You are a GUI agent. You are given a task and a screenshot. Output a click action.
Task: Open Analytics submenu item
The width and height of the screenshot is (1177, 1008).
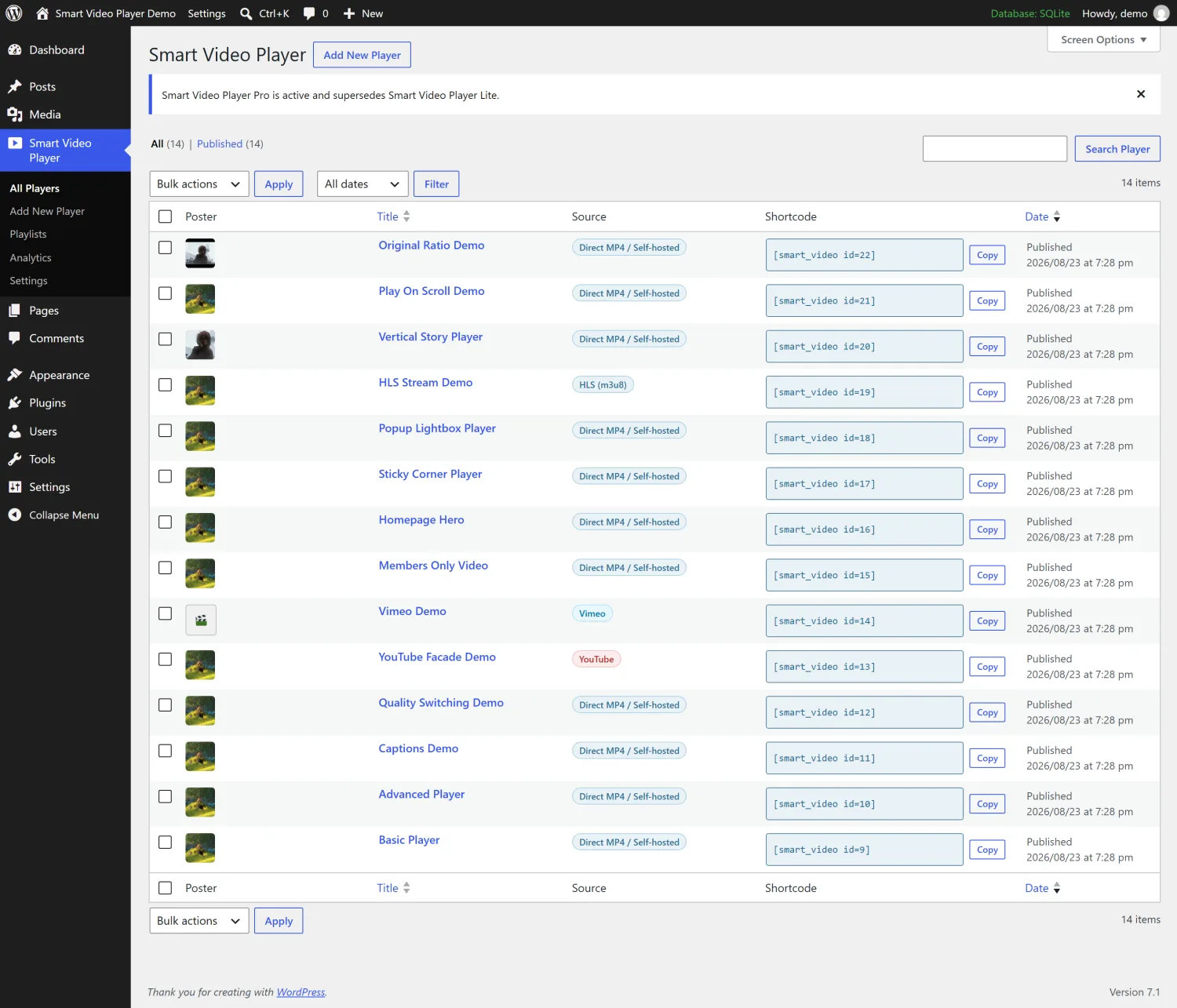pyautogui.click(x=31, y=258)
